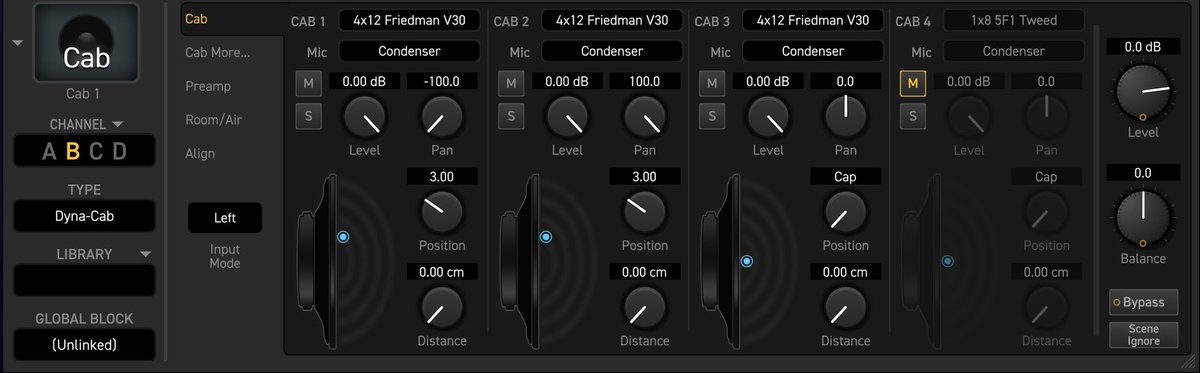Viewport: 1200px width, 373px height.
Task: Solo CAB 2 with its S button
Action: click(511, 116)
